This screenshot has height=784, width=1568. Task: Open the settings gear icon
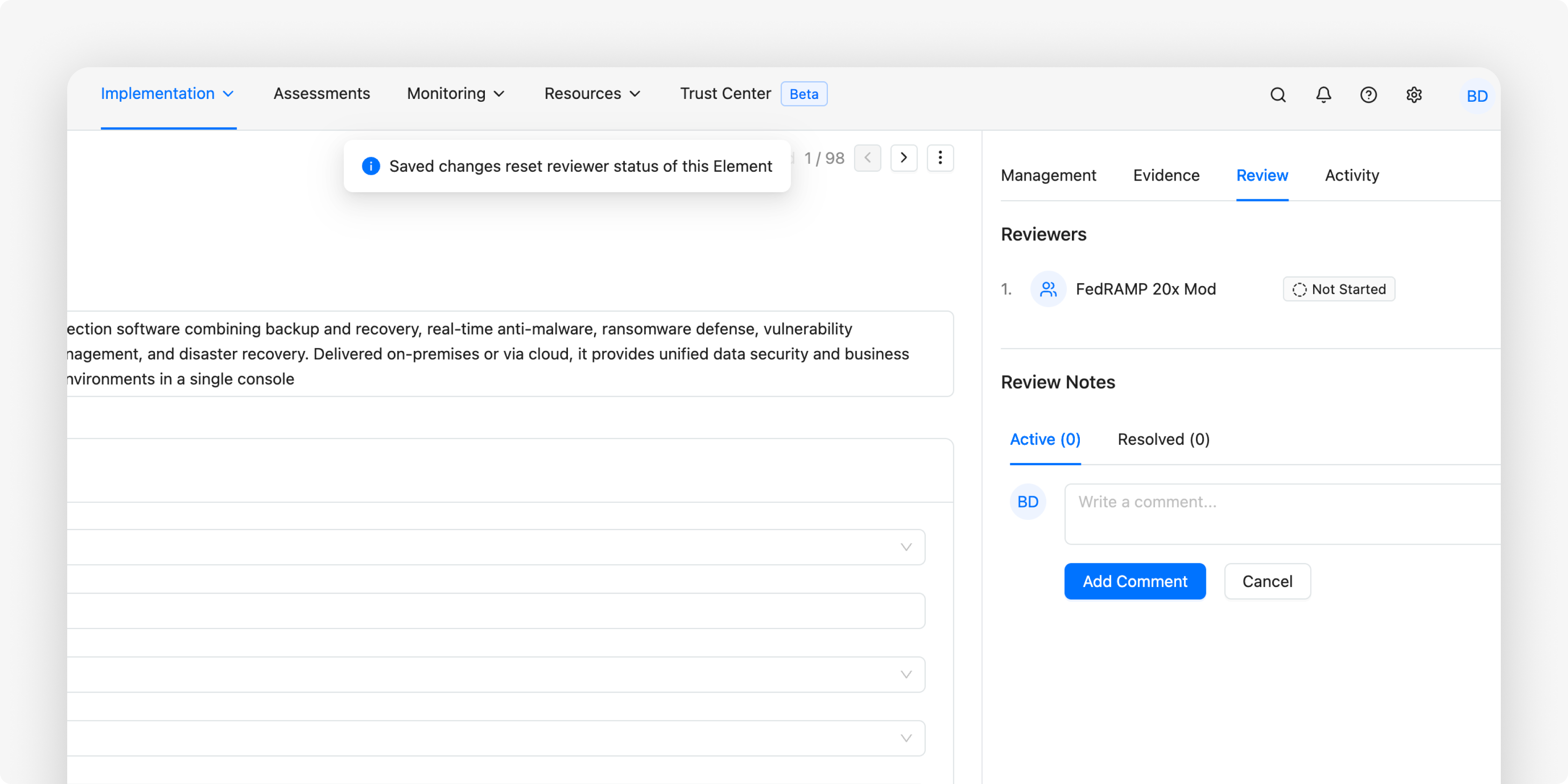pos(1414,95)
